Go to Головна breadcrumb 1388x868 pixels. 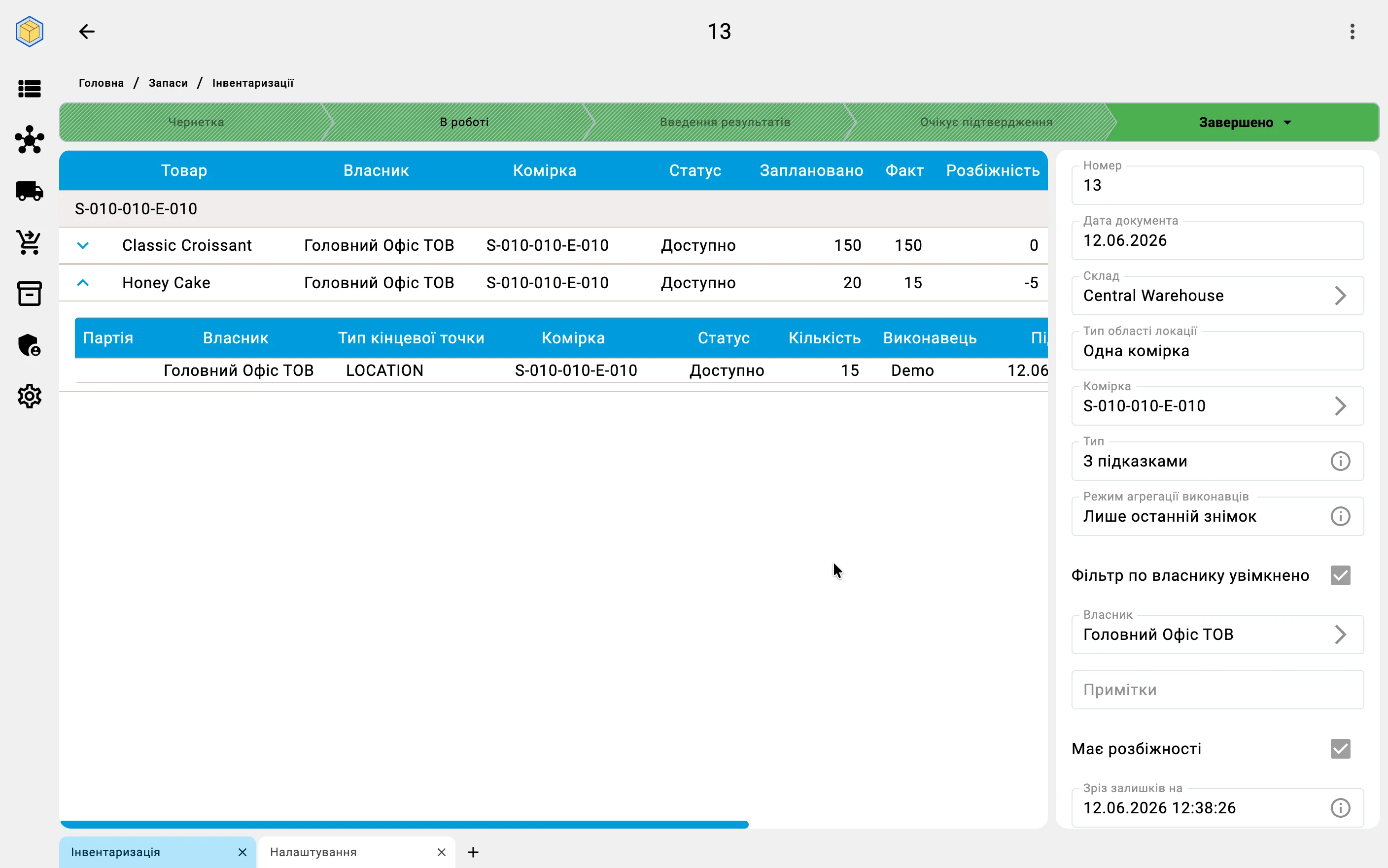(x=101, y=83)
